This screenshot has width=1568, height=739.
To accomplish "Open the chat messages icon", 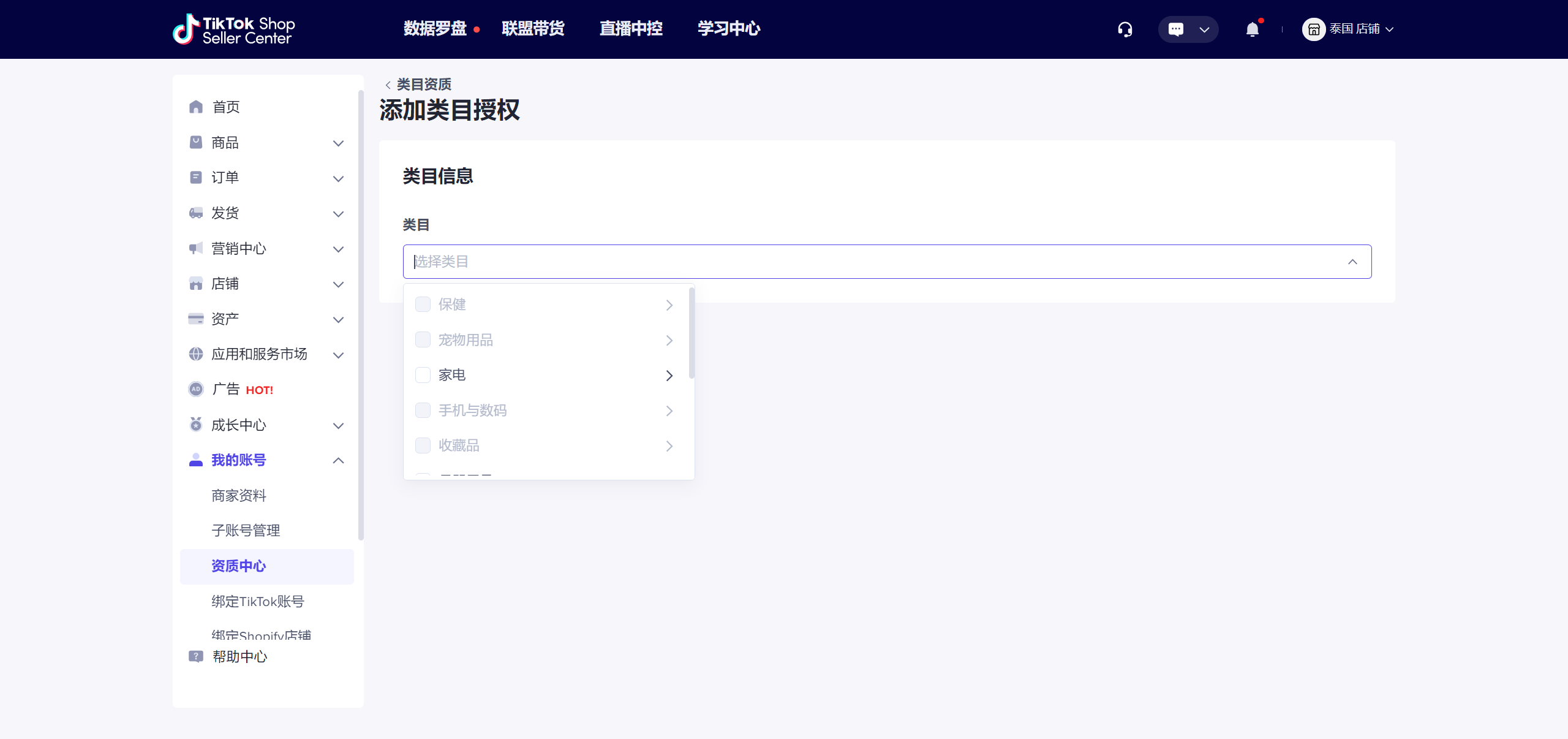I will pos(1175,29).
